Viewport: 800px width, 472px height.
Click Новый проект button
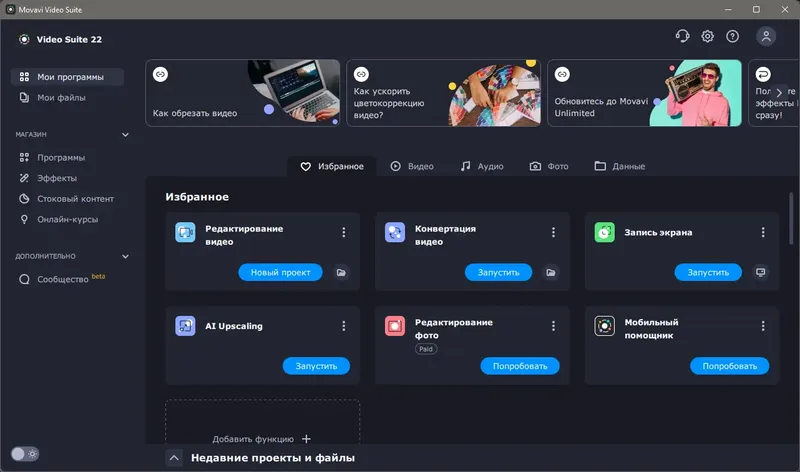[x=281, y=272]
